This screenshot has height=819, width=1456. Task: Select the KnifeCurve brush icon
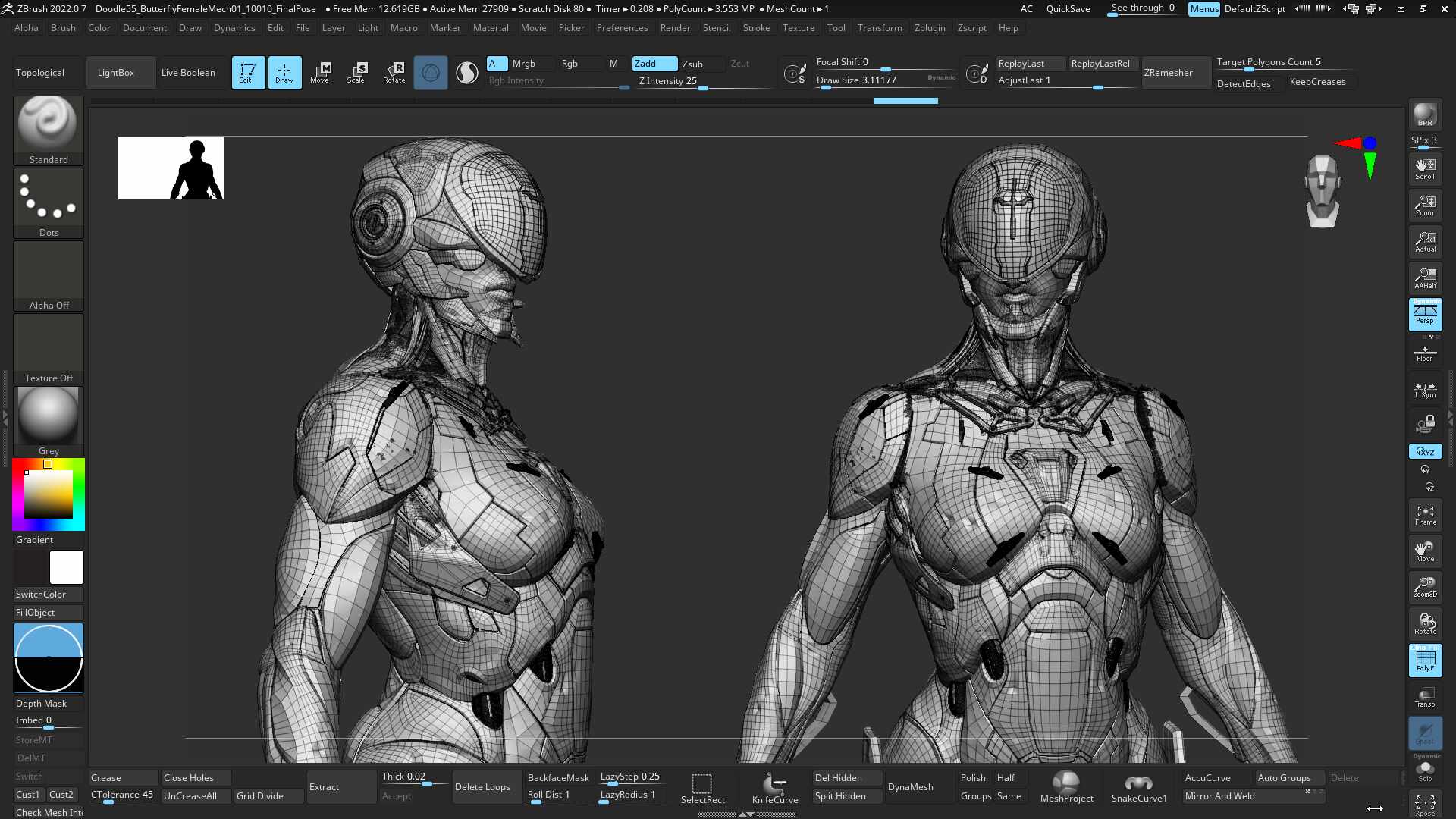[775, 787]
